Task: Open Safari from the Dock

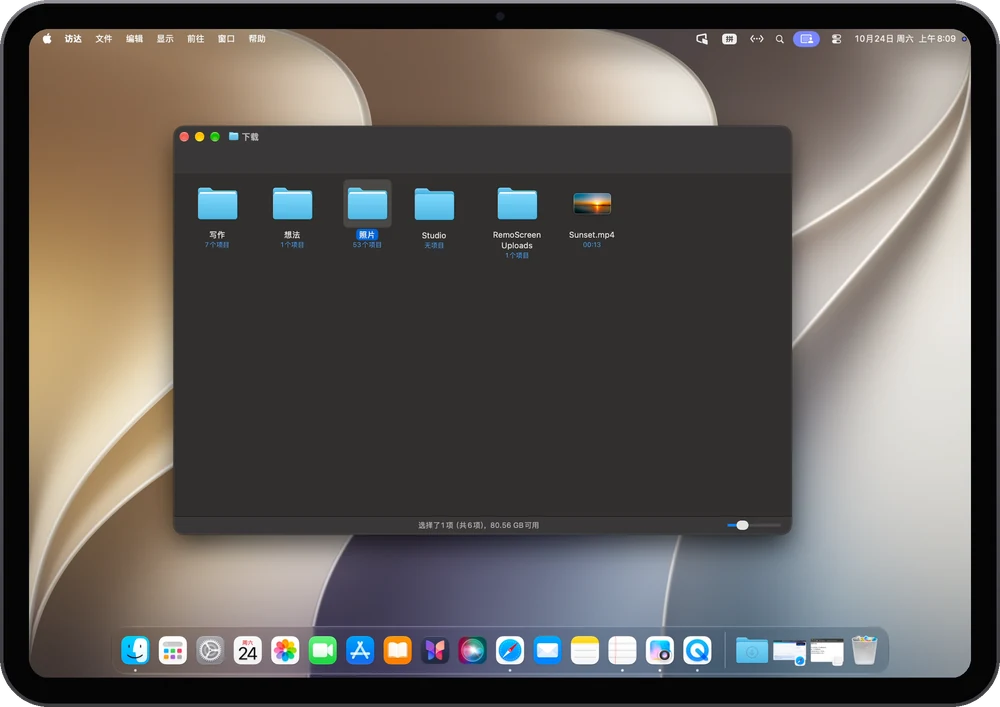Action: click(x=510, y=650)
